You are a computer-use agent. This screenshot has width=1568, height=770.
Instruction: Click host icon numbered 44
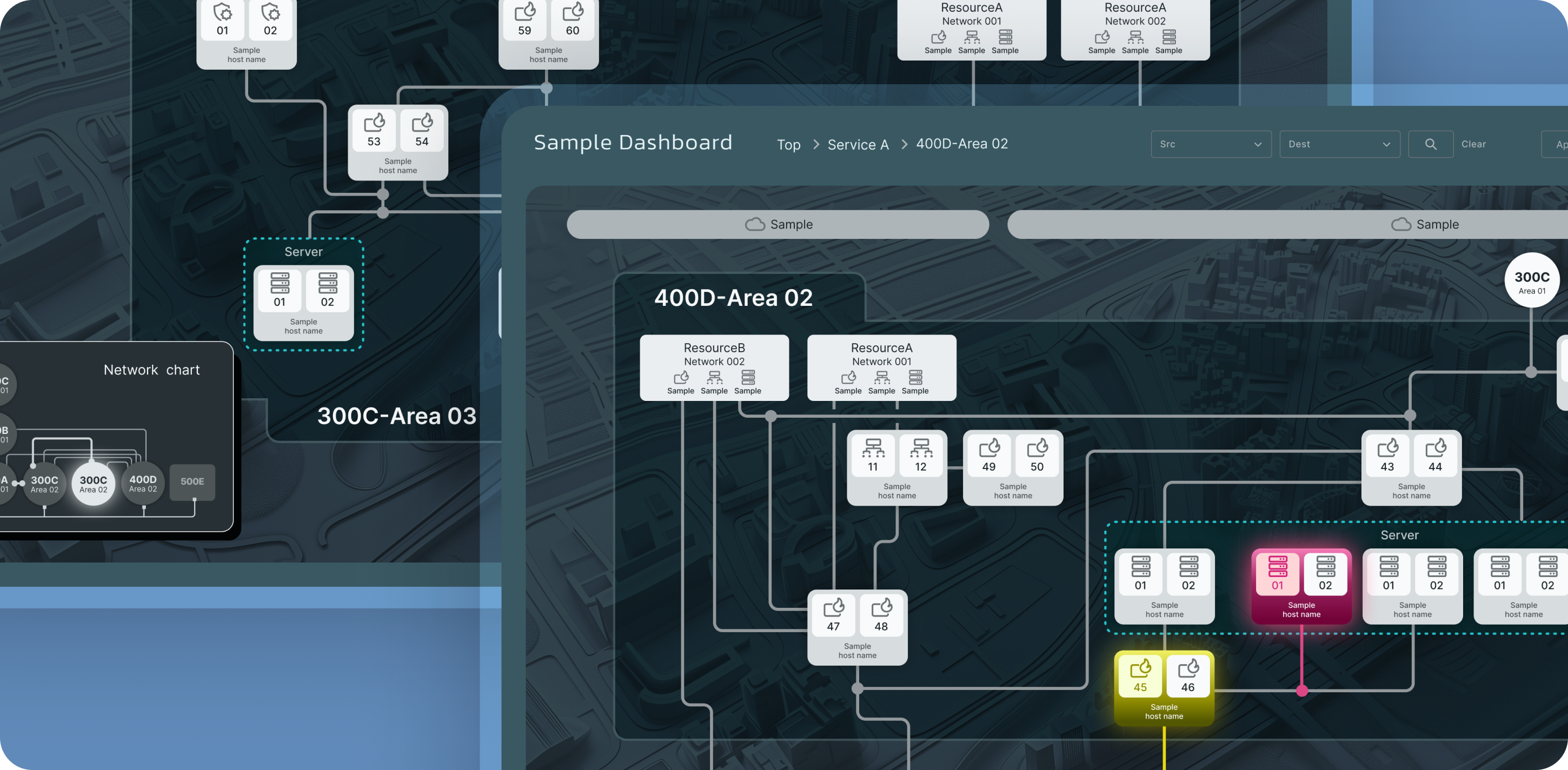pos(1436,454)
